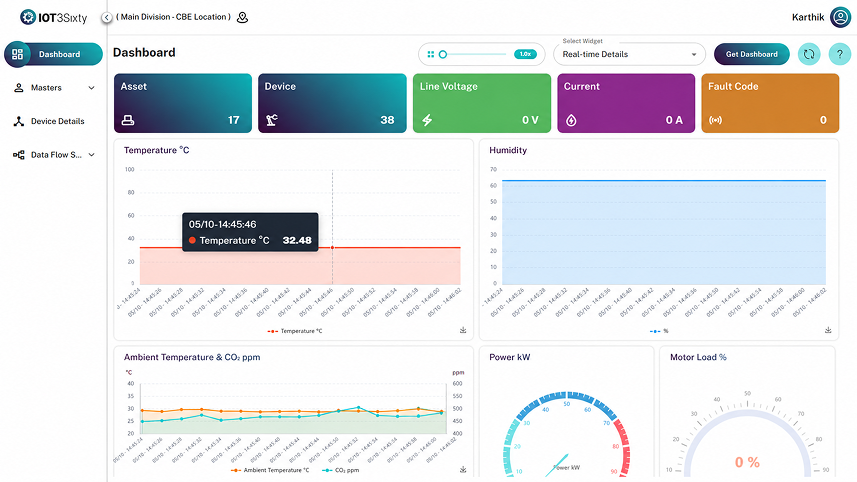Screen dimensions: 857x482
Task: Download the Ambient Temperature & CO2 chart
Action: 463,469
